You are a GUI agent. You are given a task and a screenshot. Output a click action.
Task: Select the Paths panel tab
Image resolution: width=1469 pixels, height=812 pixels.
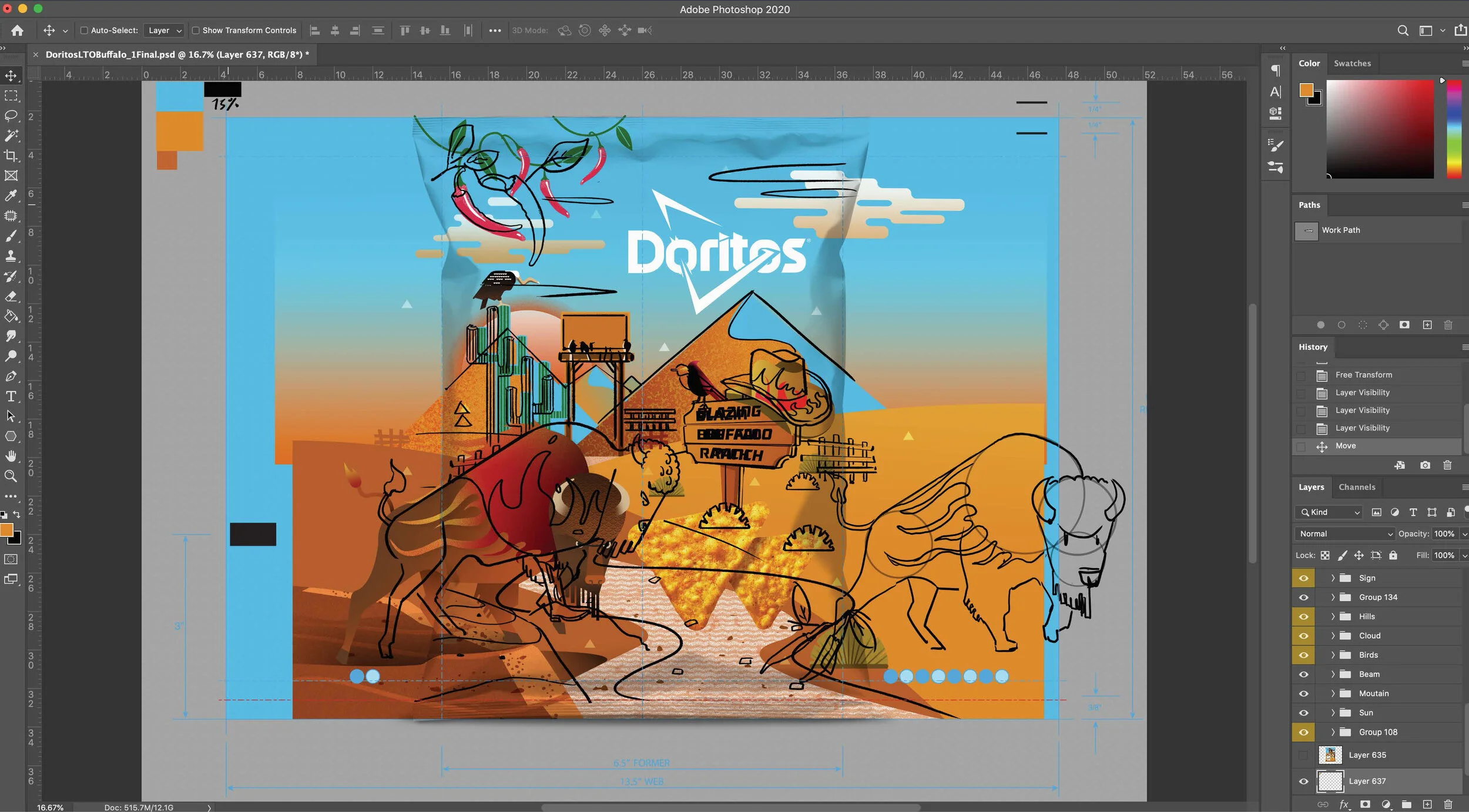(x=1309, y=205)
